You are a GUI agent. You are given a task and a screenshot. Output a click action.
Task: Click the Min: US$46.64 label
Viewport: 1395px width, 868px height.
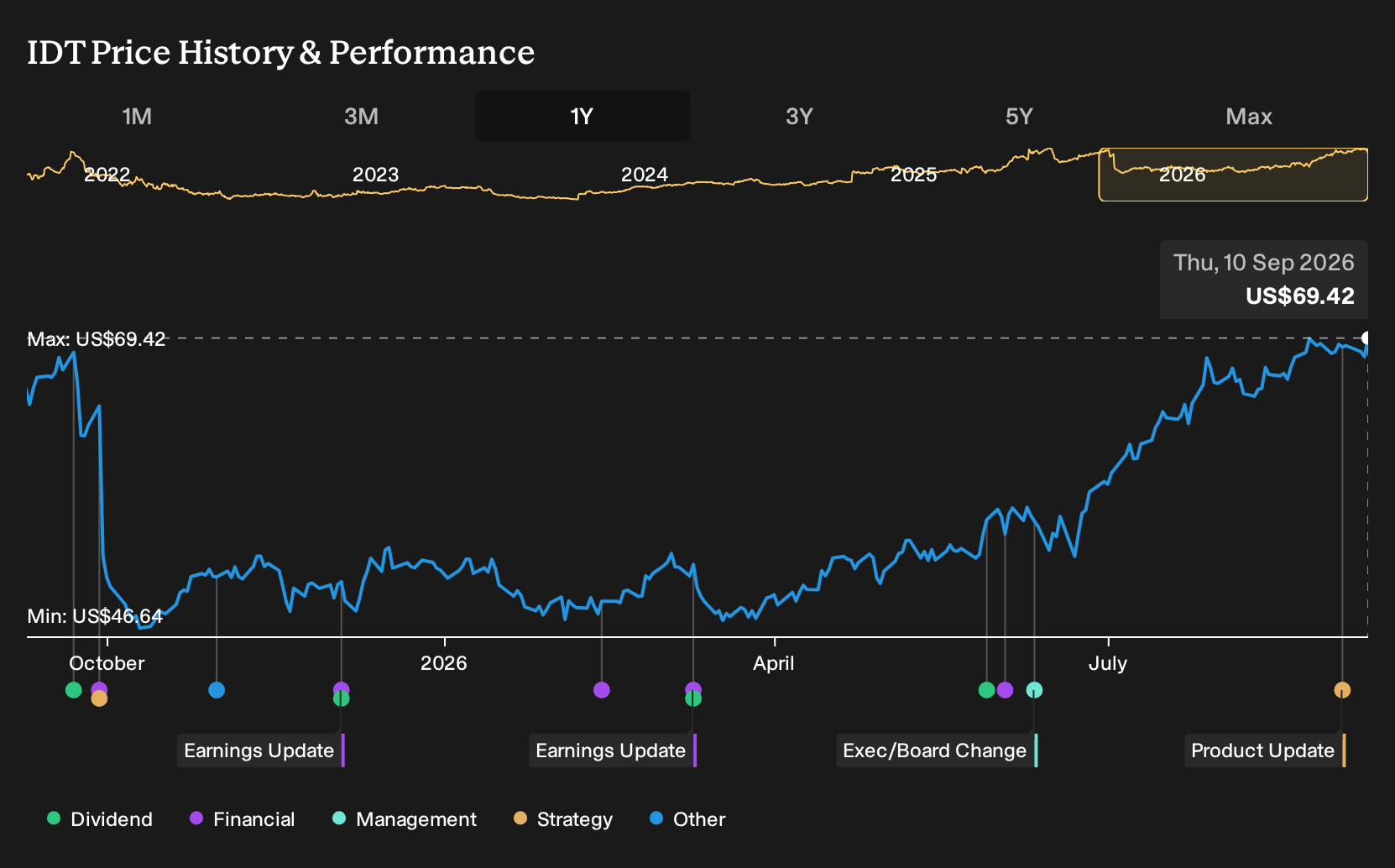[95, 616]
